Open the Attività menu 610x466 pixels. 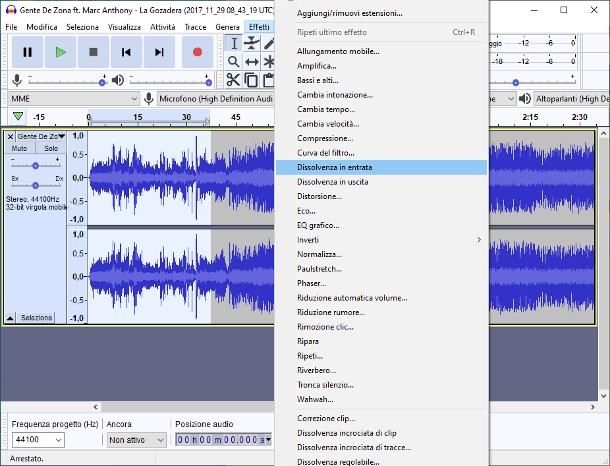click(x=163, y=27)
